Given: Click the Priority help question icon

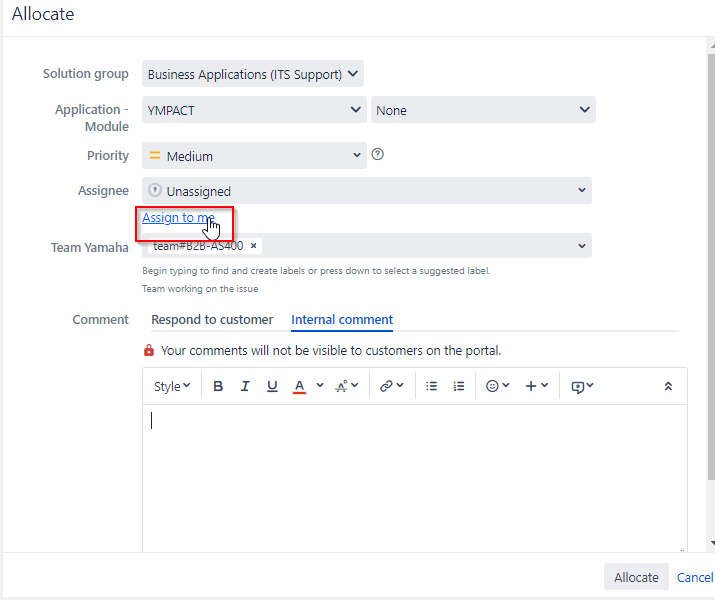Looking at the screenshot, I should coord(378,155).
